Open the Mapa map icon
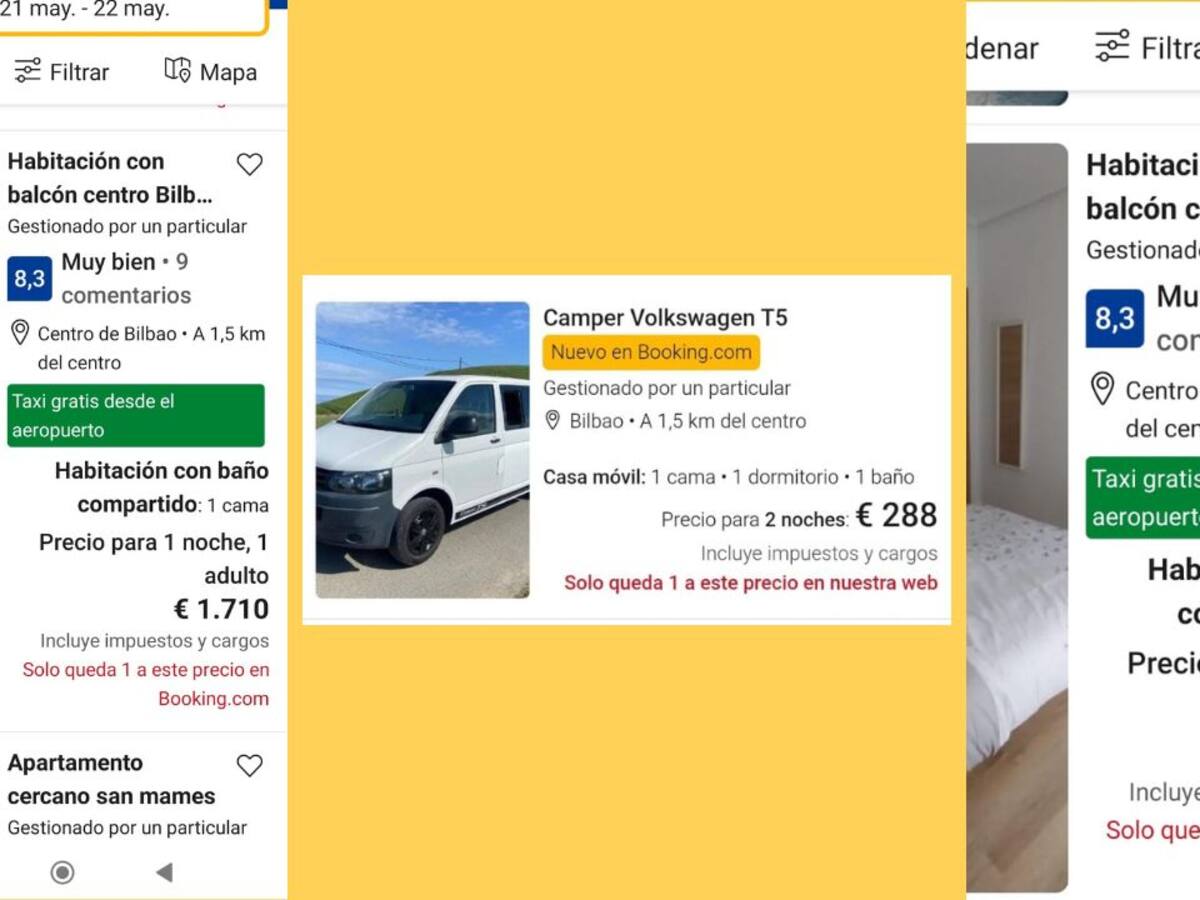1200x900 pixels. 178,70
